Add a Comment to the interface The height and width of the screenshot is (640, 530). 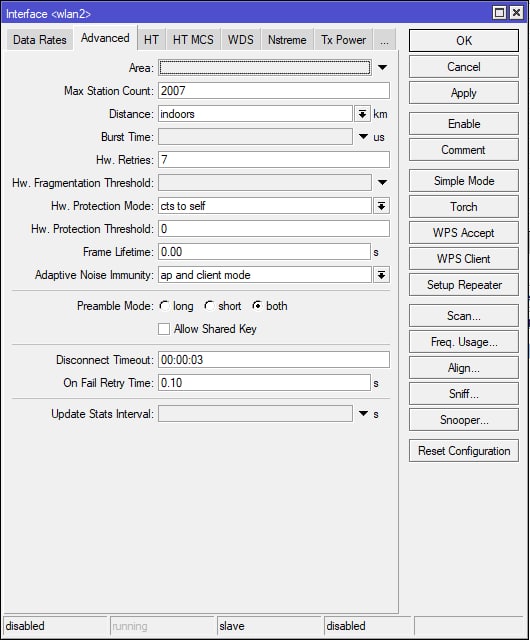(x=464, y=150)
